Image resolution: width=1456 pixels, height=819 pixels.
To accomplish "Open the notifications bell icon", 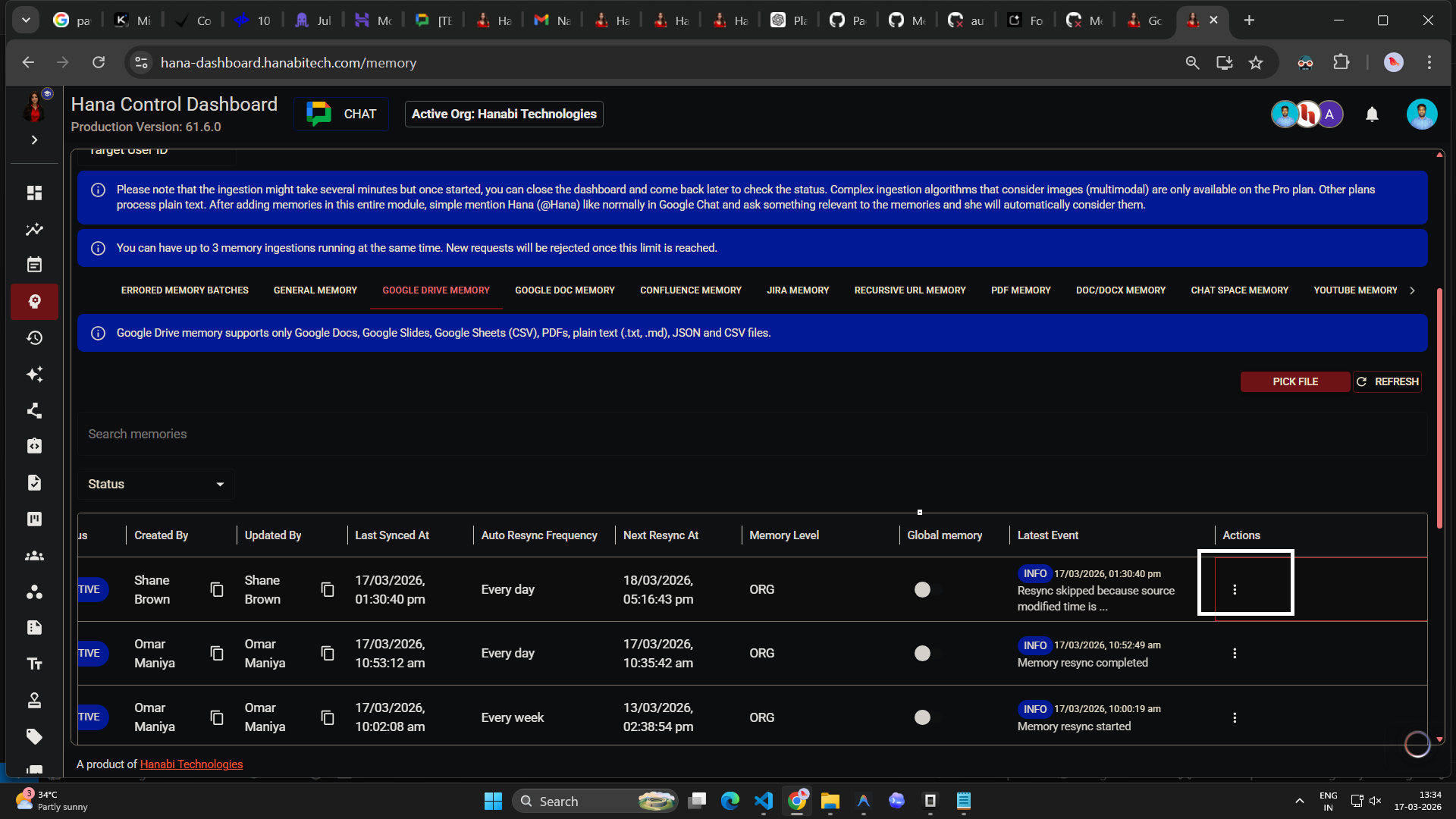I will (x=1372, y=115).
